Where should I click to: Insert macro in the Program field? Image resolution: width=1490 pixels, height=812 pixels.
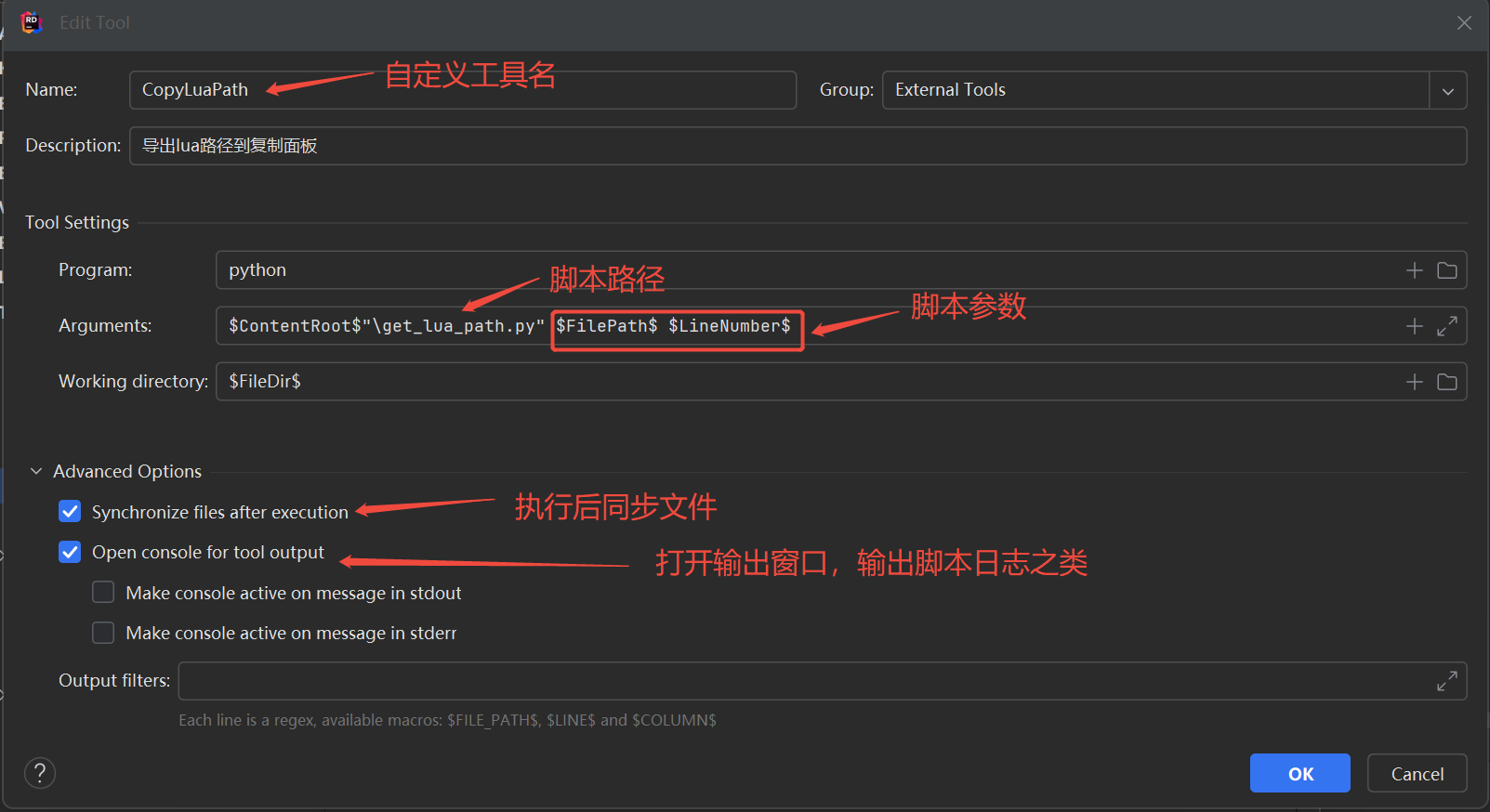[1414, 270]
